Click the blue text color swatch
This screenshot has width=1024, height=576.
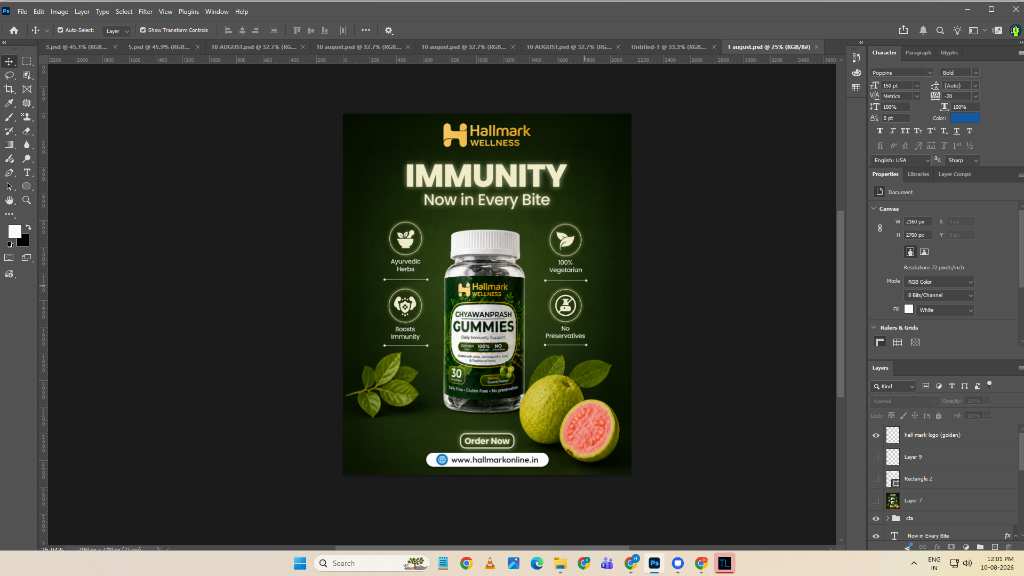click(965, 118)
